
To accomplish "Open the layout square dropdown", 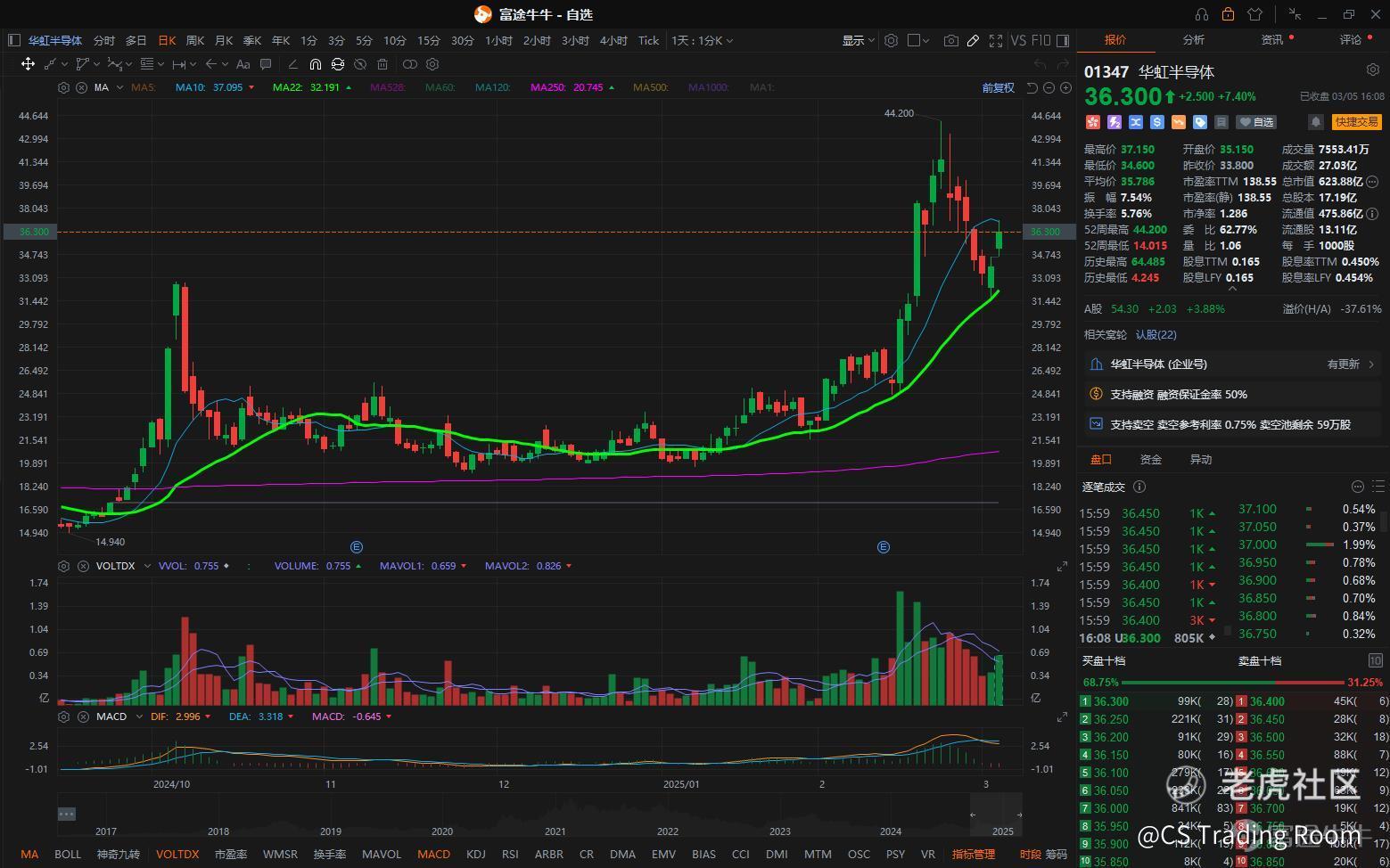I will point(918,40).
